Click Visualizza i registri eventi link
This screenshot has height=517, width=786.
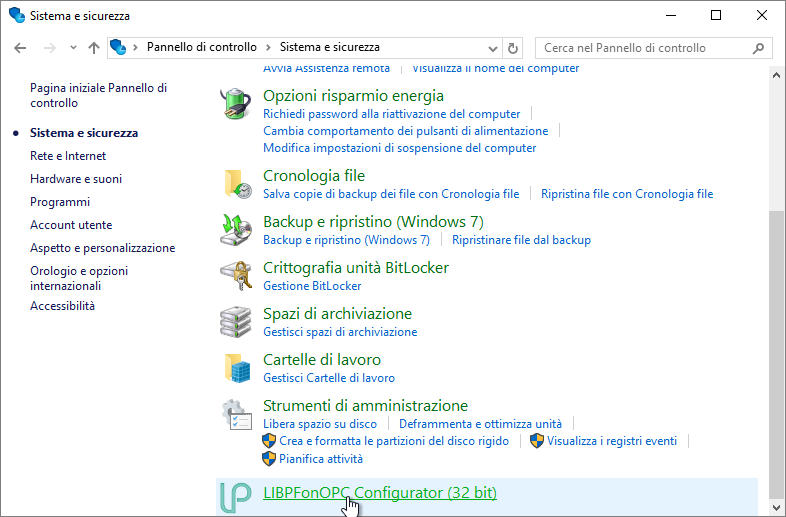click(x=612, y=441)
